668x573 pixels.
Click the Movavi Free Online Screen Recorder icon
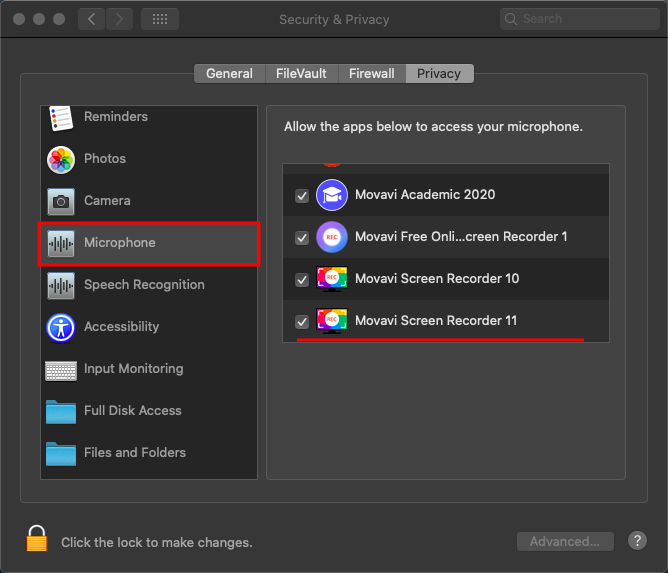click(x=332, y=237)
